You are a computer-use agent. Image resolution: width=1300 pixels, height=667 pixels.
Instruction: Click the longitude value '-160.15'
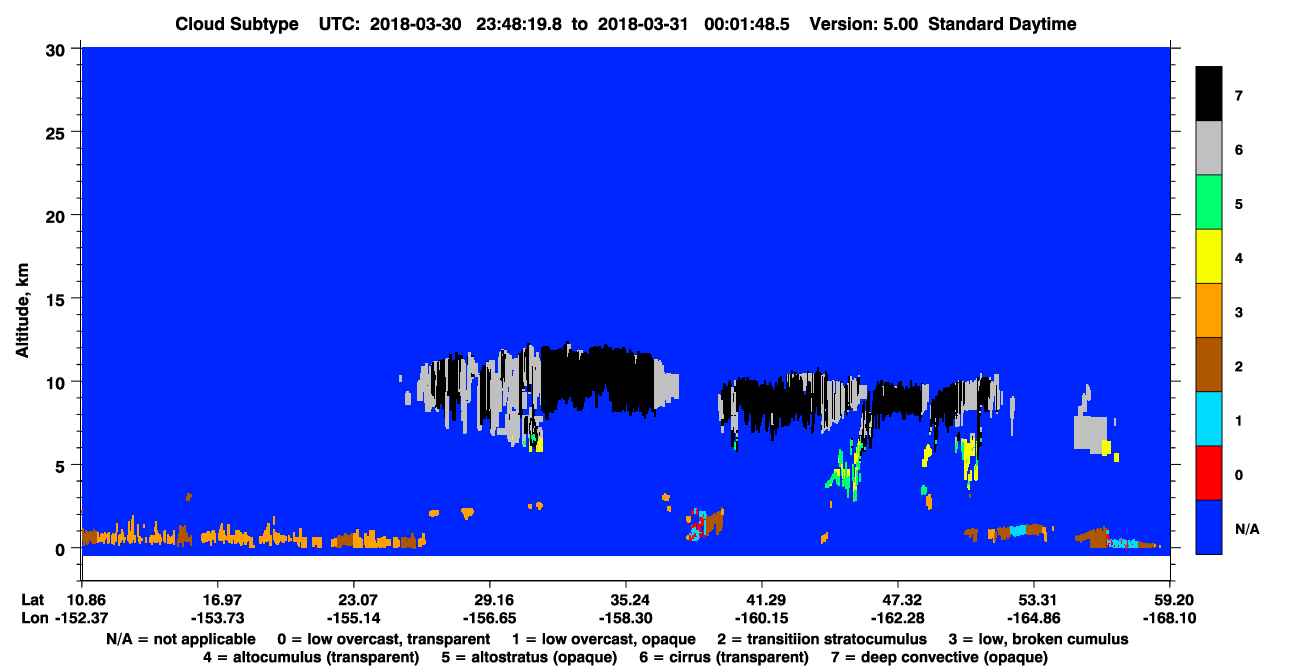click(x=762, y=618)
